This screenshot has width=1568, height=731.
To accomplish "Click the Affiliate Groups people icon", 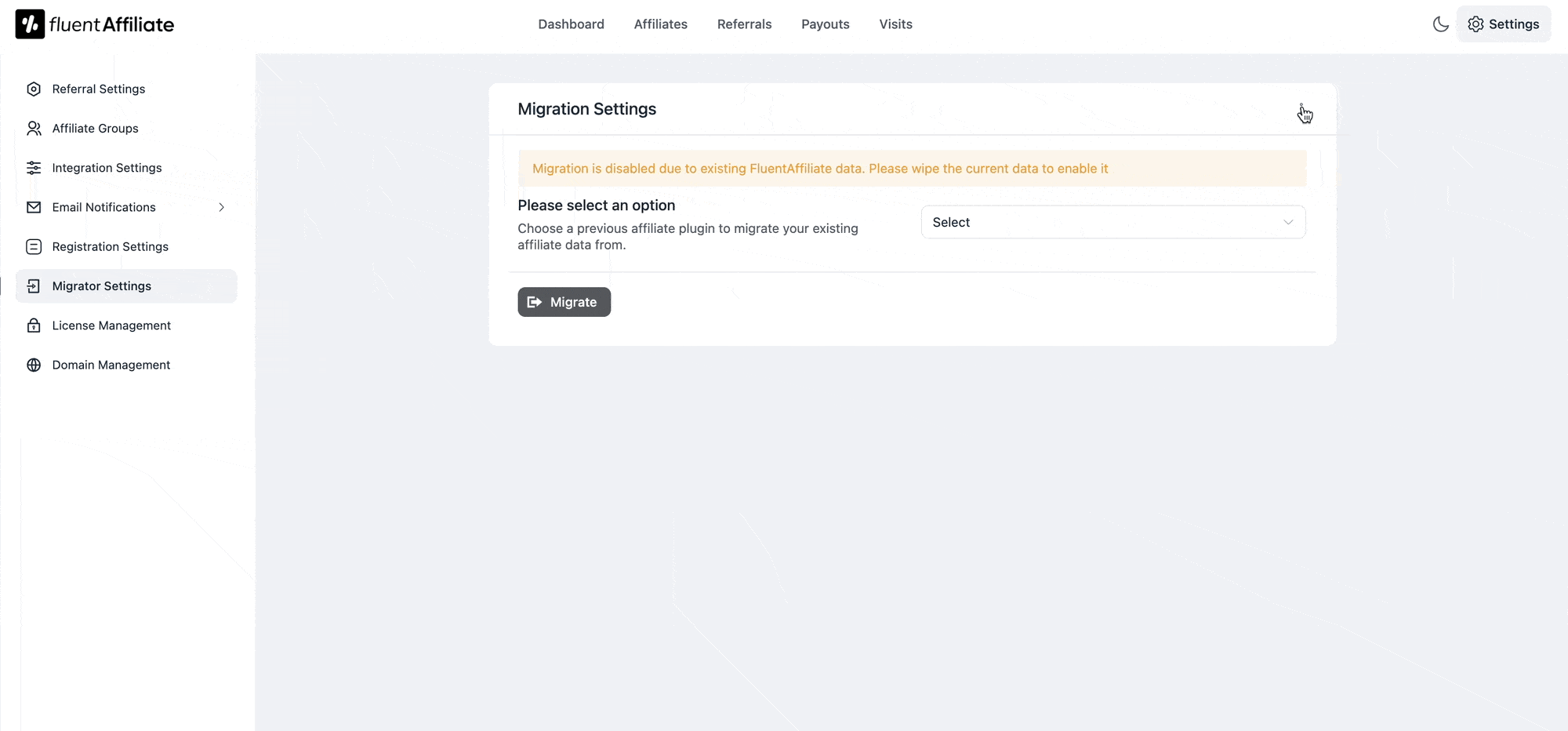I will pyautogui.click(x=34, y=129).
